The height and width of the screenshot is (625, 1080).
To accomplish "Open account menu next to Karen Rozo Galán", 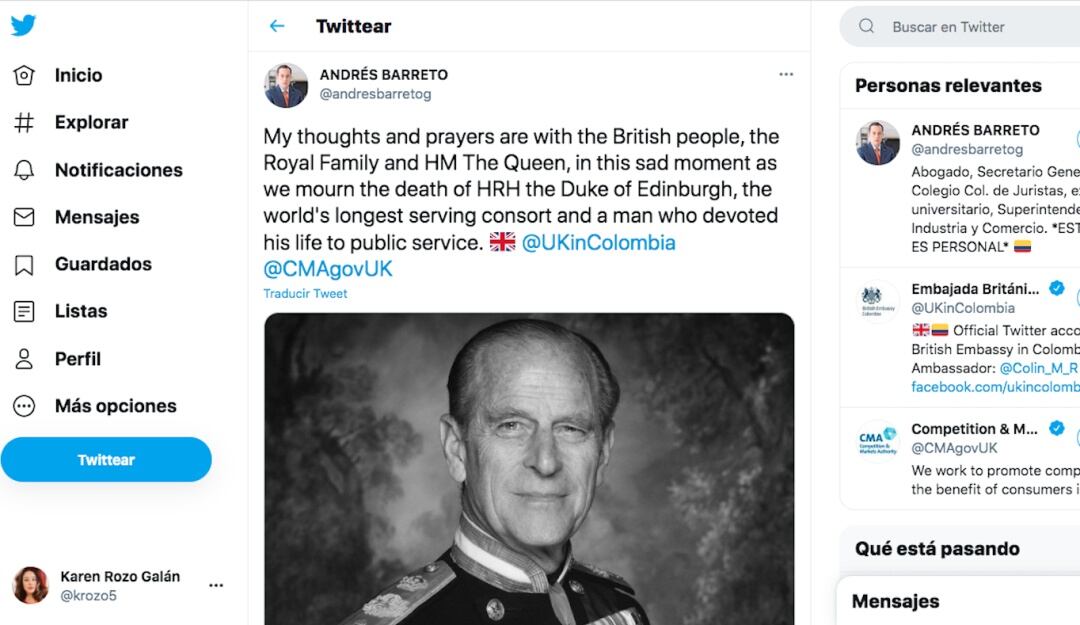I will tap(216, 585).
